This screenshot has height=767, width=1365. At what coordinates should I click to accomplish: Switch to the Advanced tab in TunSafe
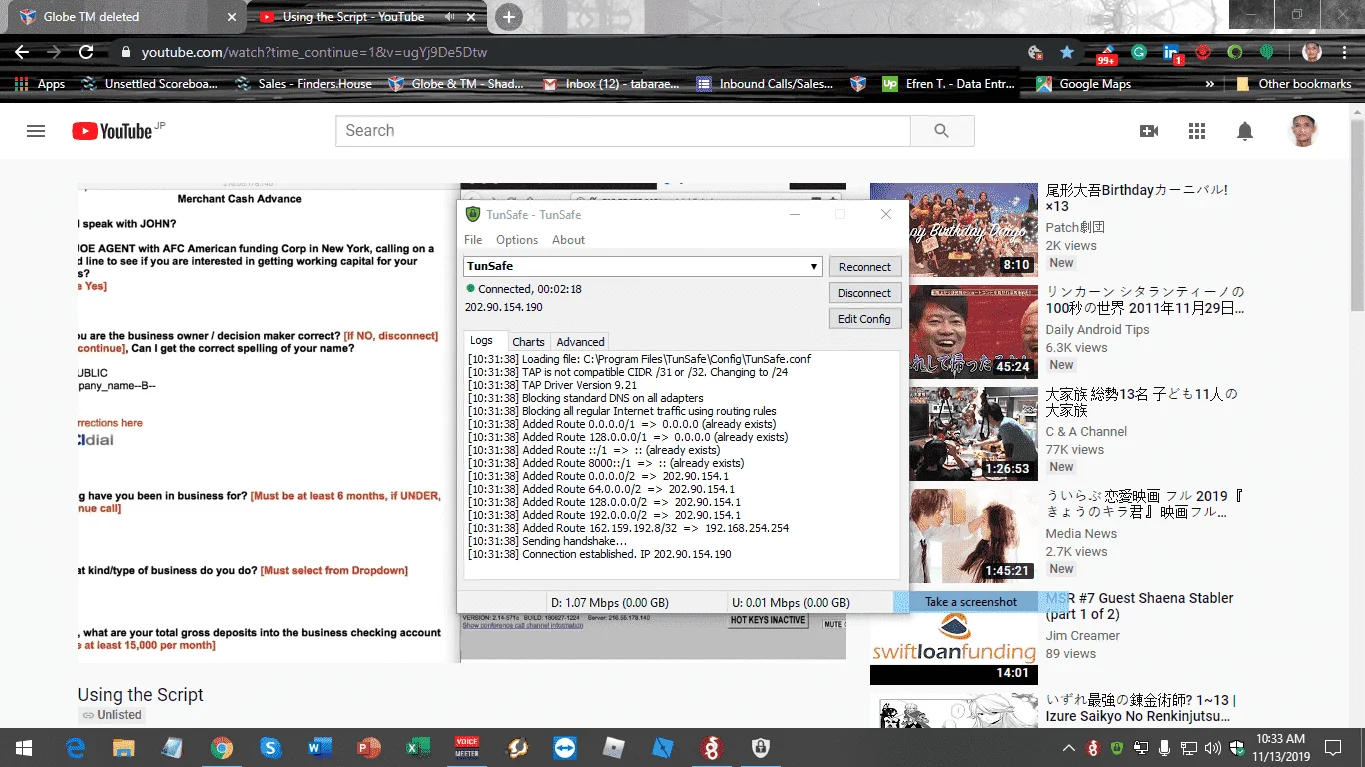pyautogui.click(x=581, y=342)
